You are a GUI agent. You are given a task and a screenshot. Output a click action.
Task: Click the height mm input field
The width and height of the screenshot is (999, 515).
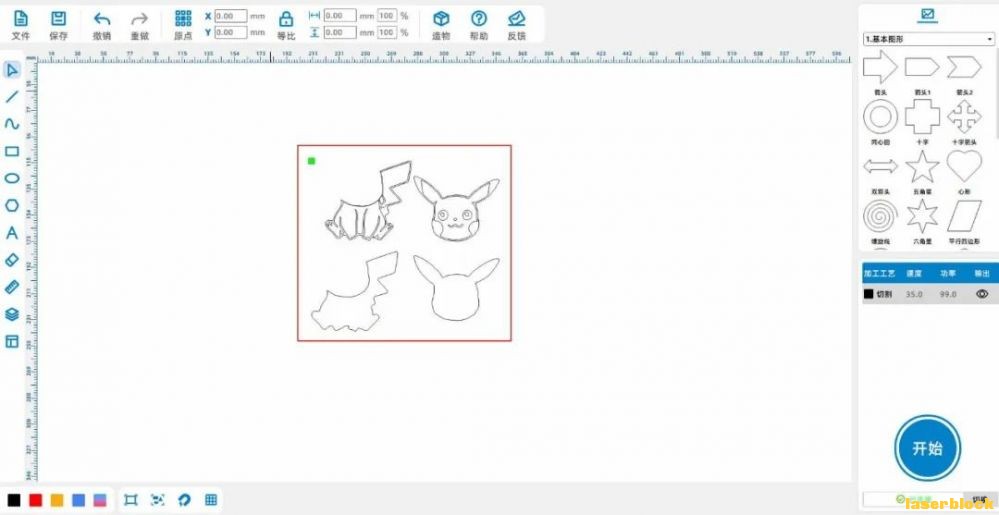340,32
